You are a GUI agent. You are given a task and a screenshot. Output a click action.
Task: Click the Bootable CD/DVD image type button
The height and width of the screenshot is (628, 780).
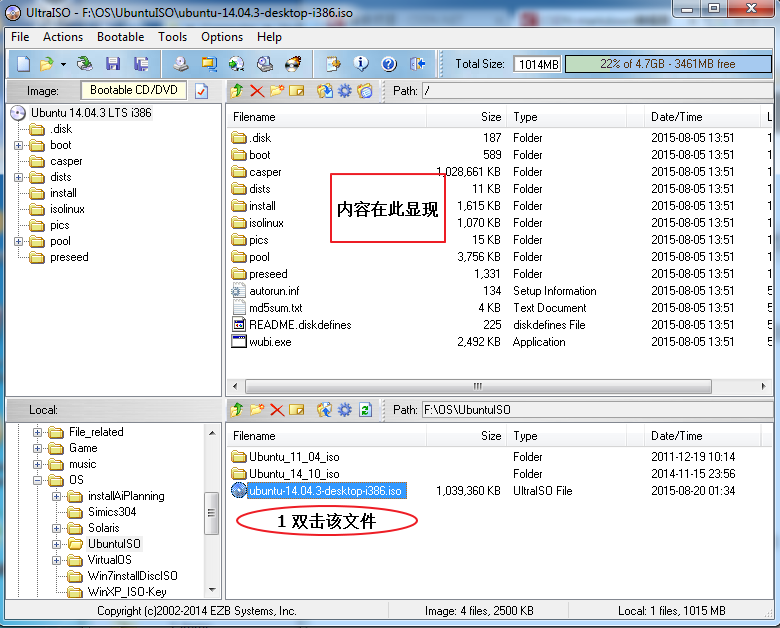(133, 90)
